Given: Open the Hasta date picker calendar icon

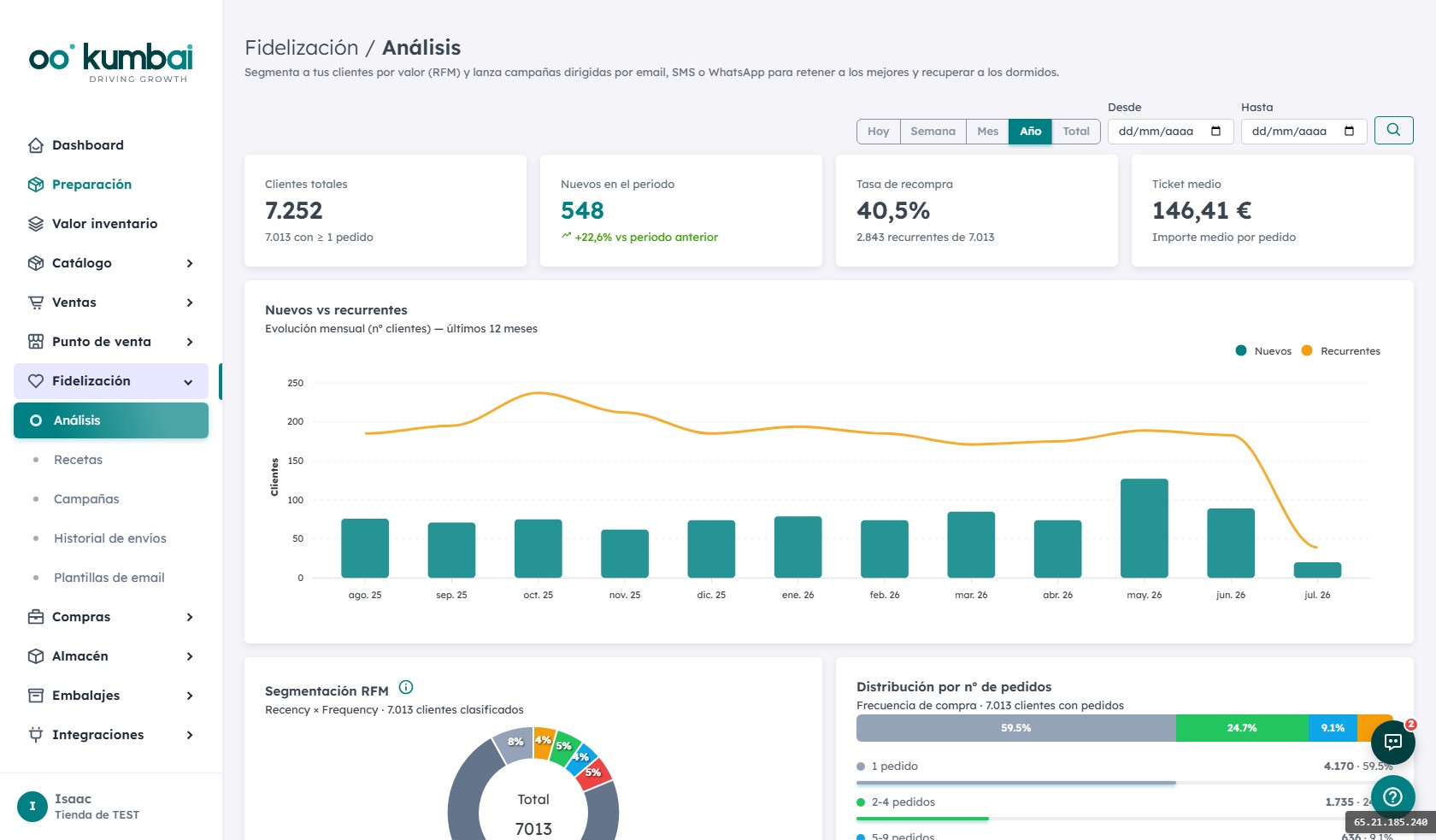Looking at the screenshot, I should click(x=1349, y=131).
